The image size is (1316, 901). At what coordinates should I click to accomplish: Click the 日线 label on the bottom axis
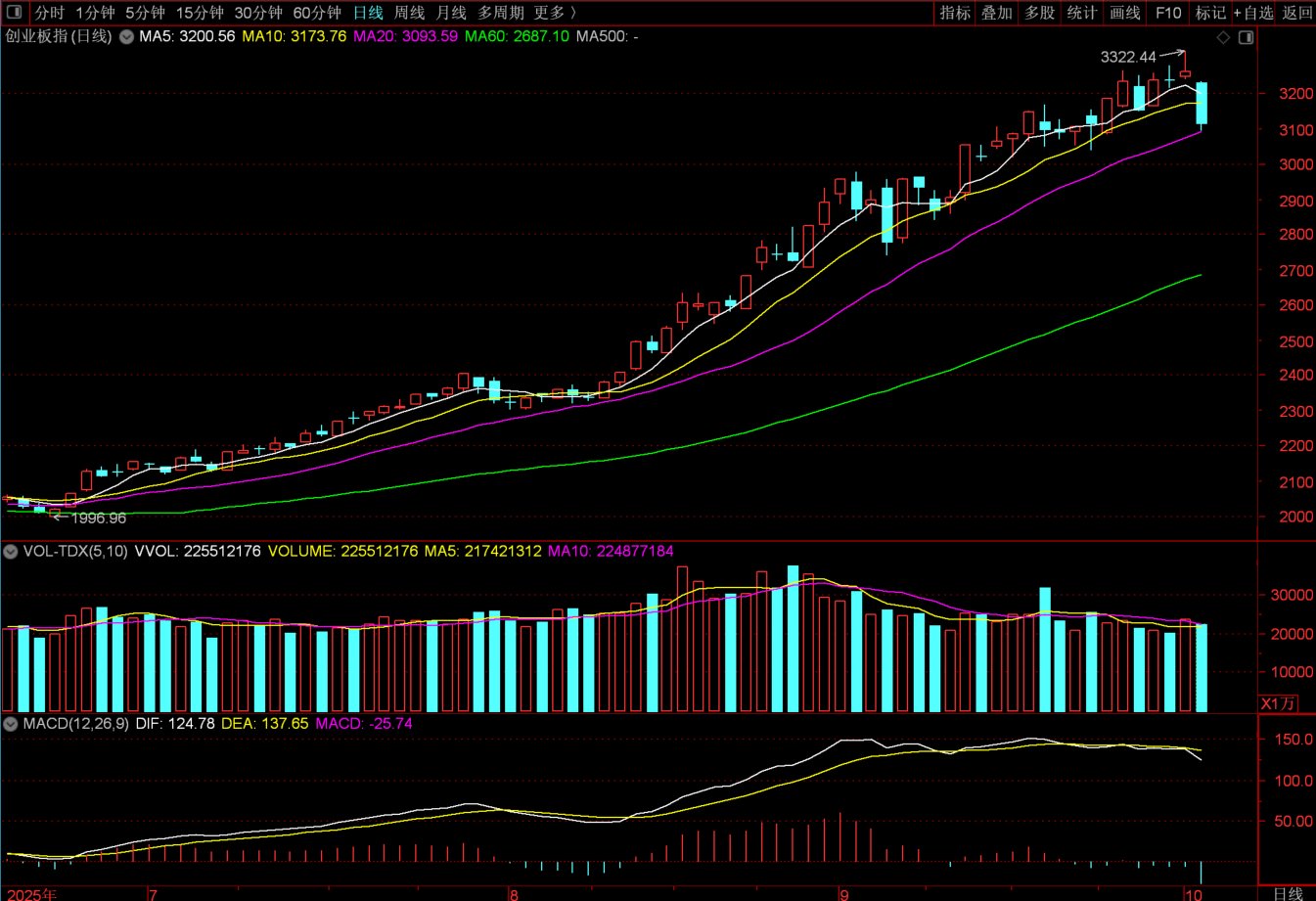pos(1288,893)
